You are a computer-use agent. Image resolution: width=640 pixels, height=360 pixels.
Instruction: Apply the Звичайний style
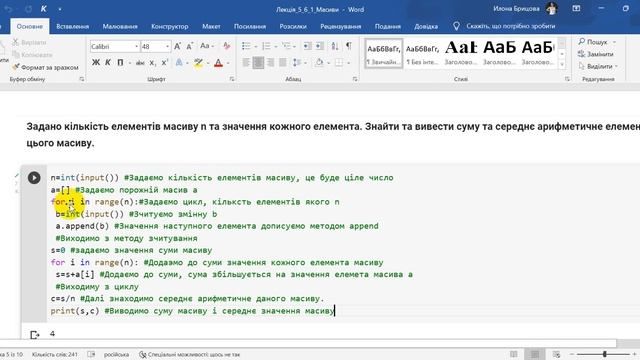pos(384,53)
